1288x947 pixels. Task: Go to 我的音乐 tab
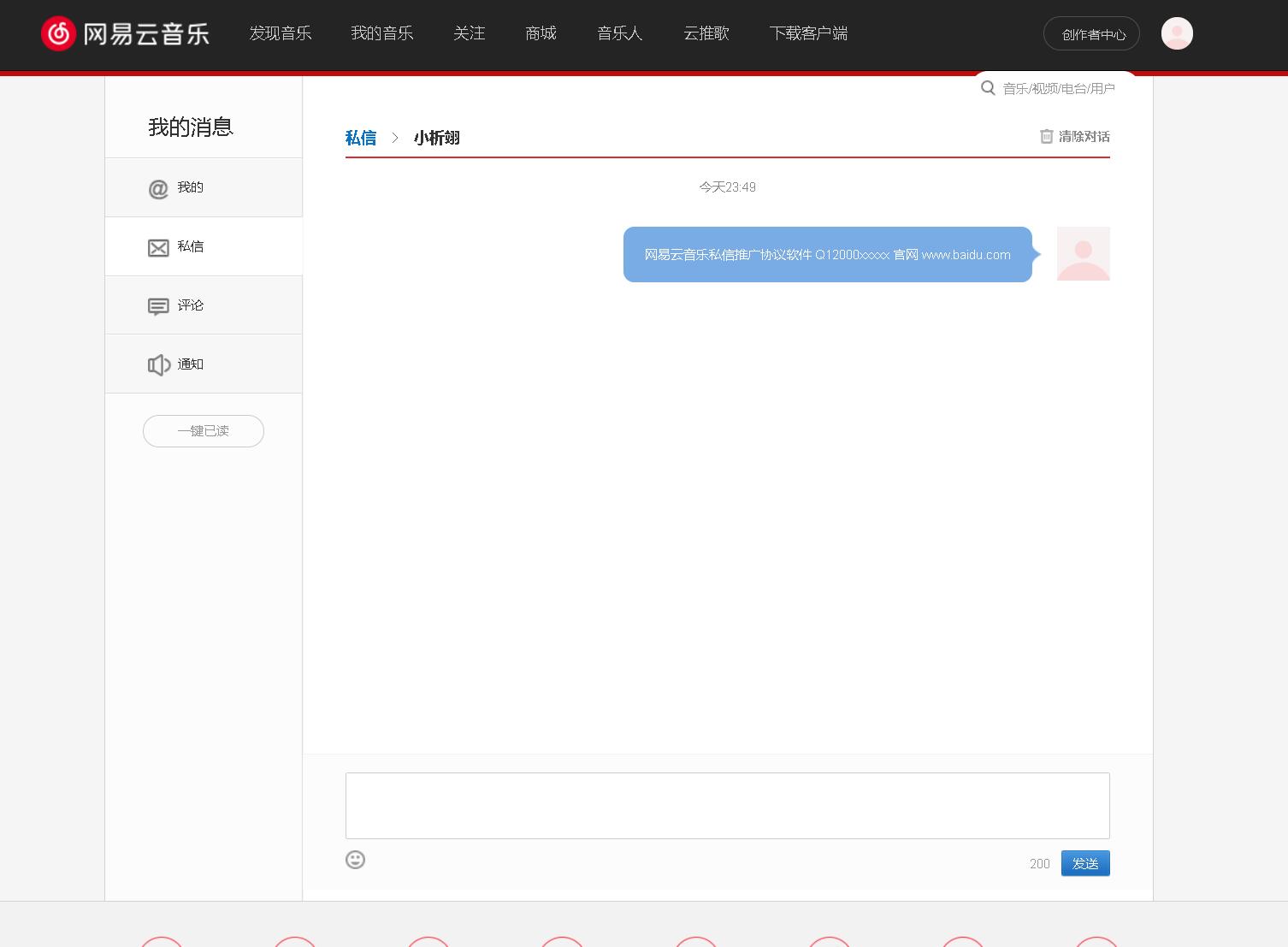point(381,33)
